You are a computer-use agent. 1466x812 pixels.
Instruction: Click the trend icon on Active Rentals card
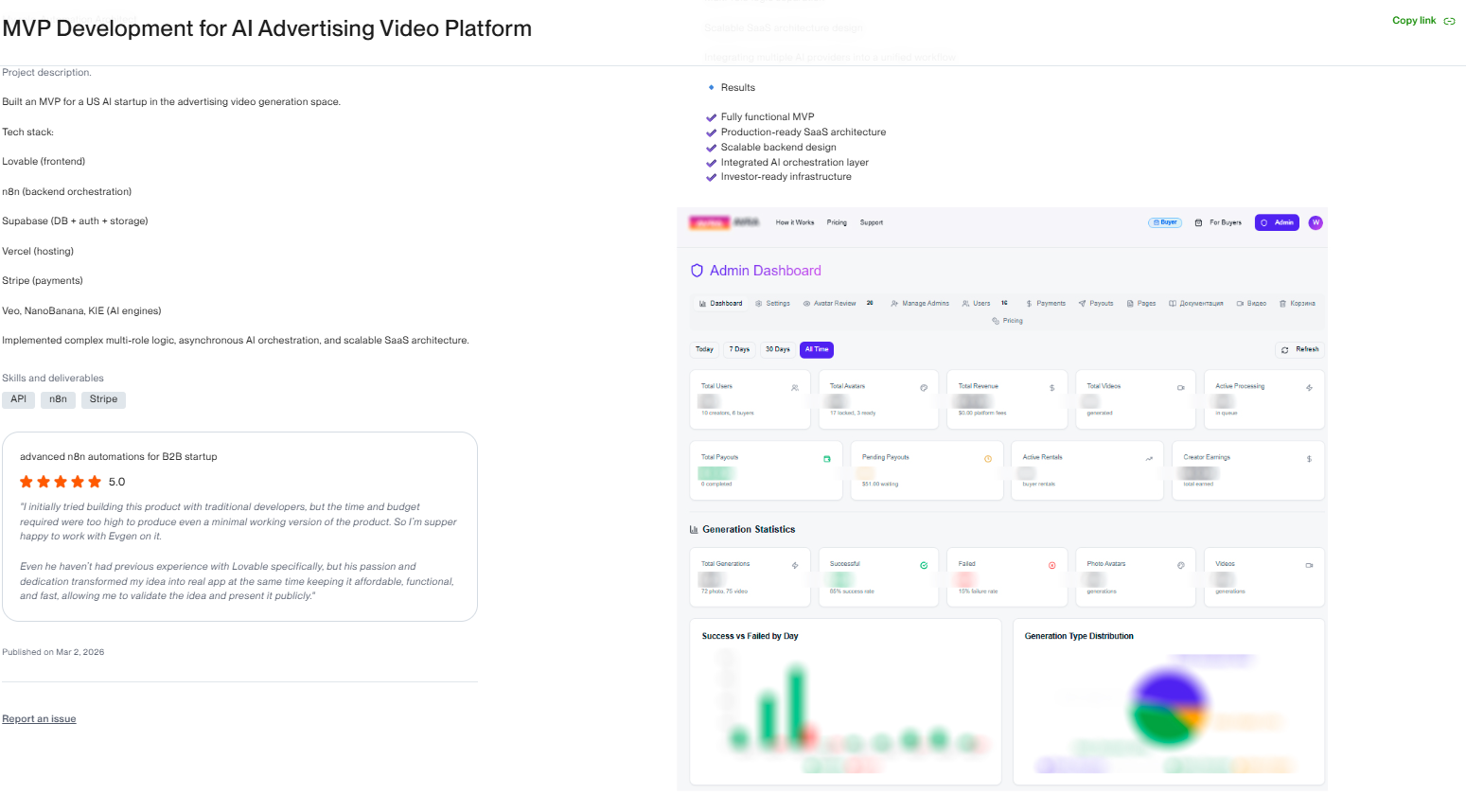coord(1149,458)
